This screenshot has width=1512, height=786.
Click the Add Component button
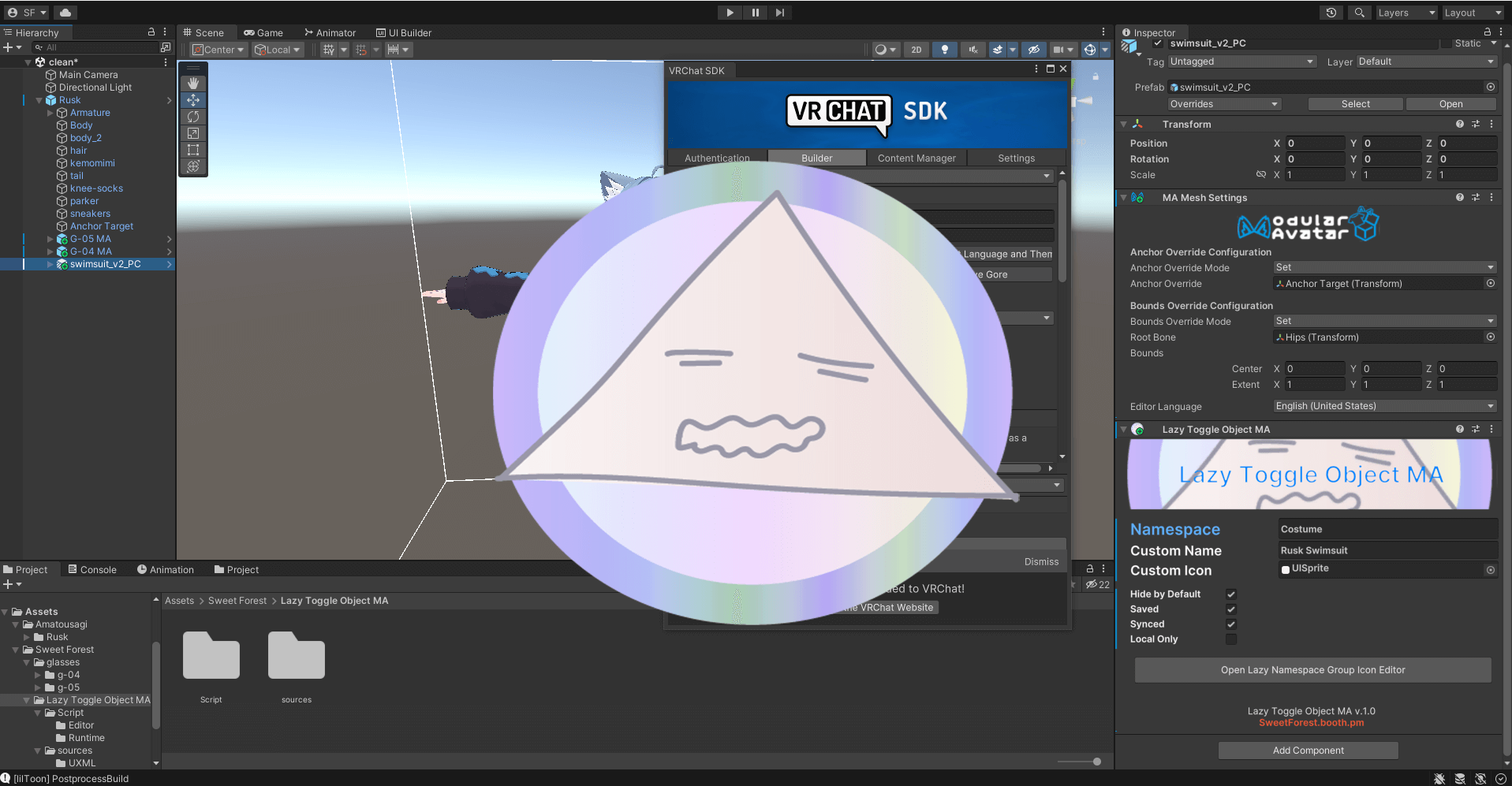(x=1308, y=751)
